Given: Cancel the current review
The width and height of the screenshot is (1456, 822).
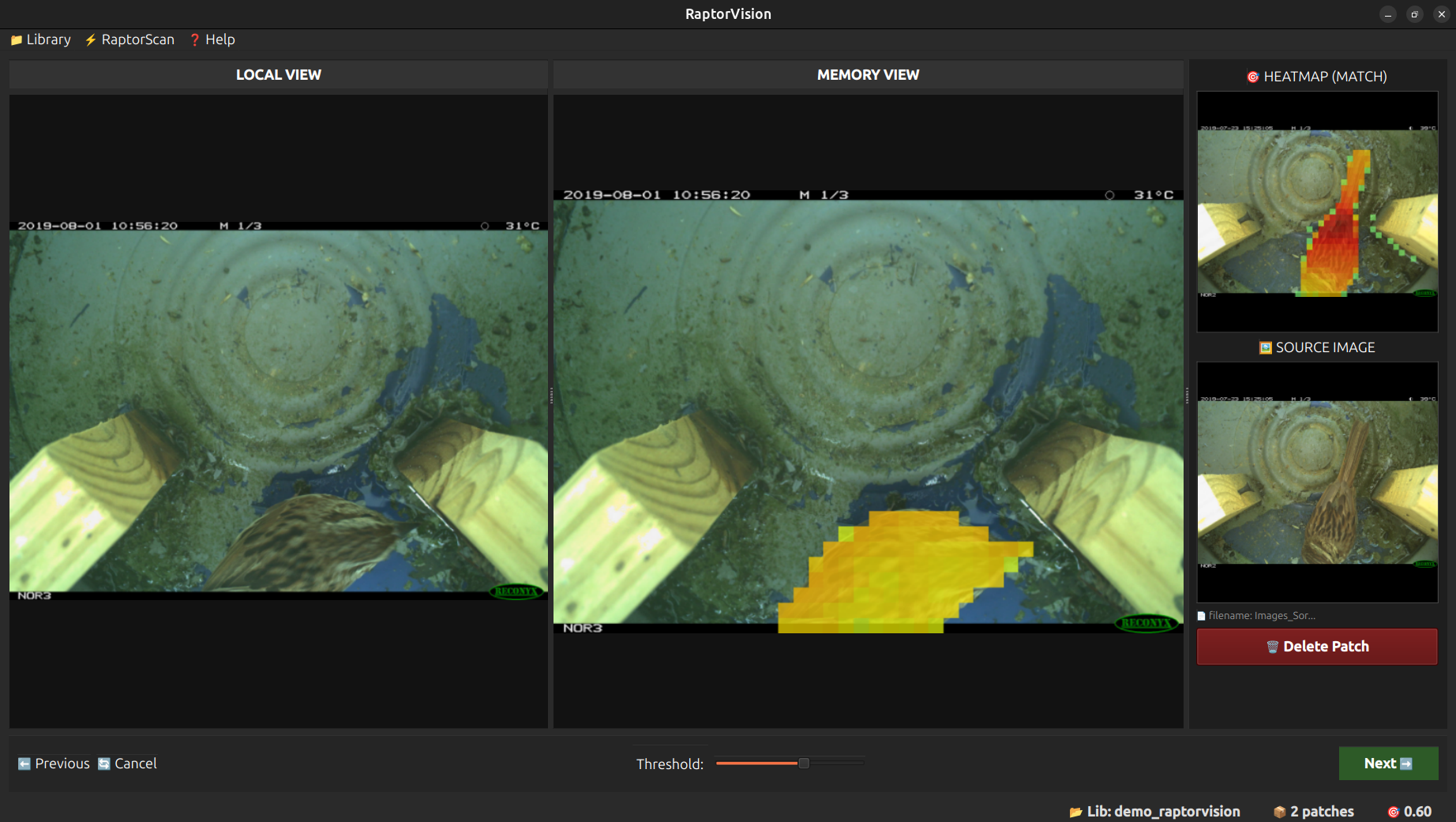Looking at the screenshot, I should click(127, 764).
